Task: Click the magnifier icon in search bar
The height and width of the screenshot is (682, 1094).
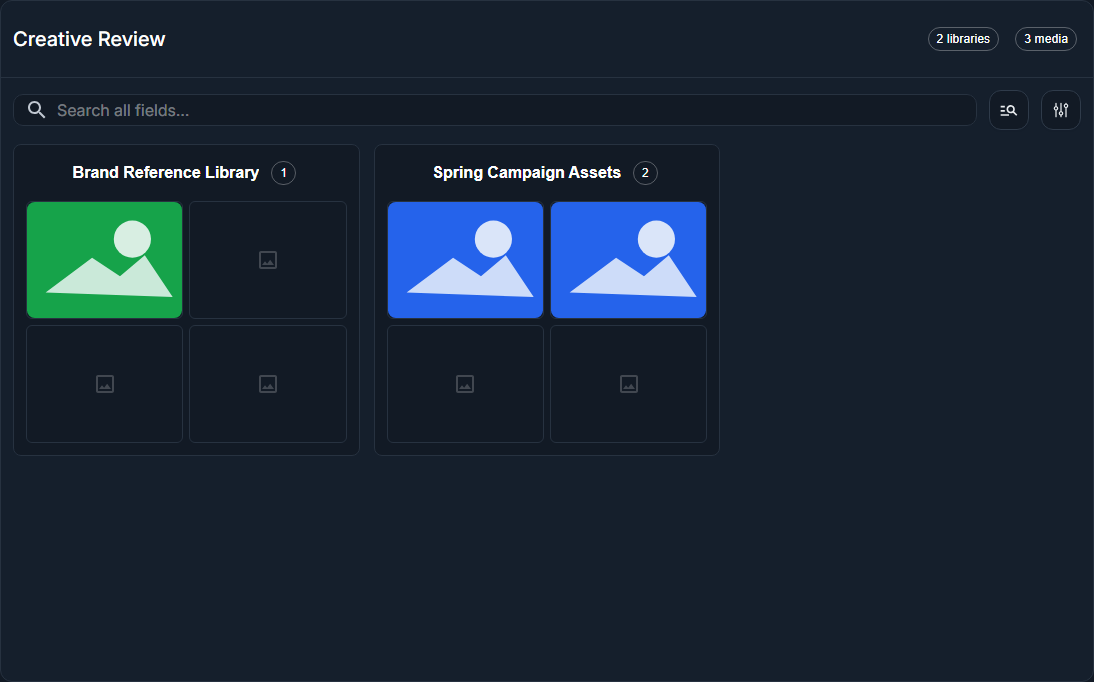Action: (x=36, y=110)
